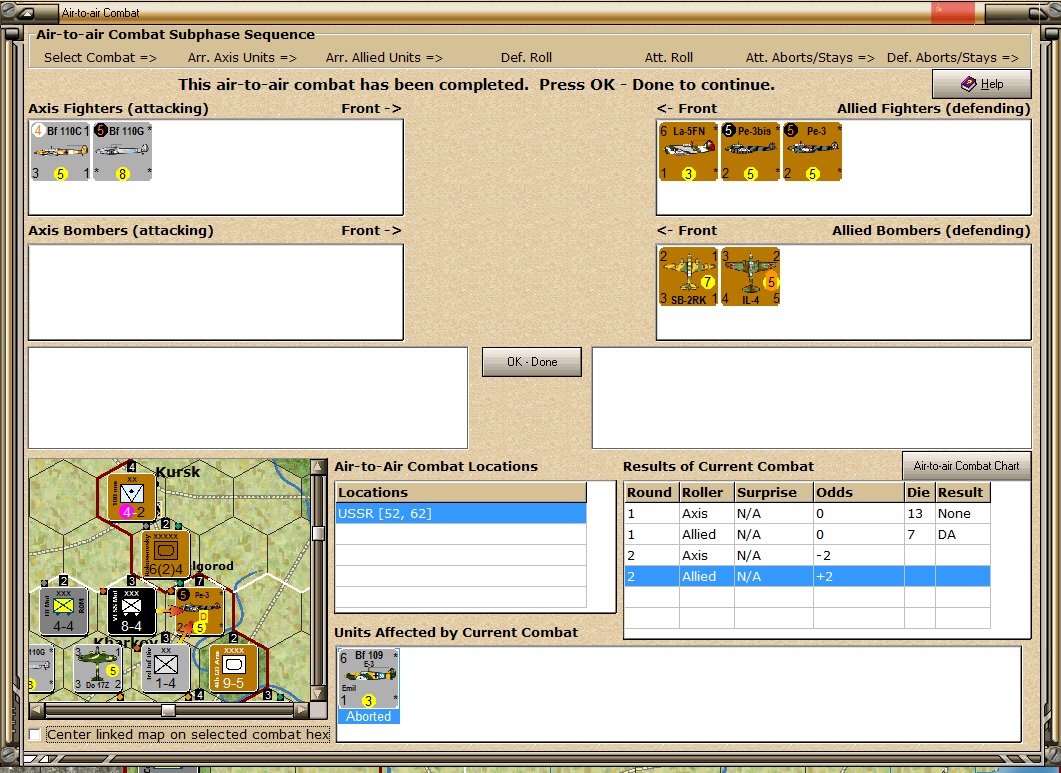Click the map vertical scrollbar thumb

point(317,533)
